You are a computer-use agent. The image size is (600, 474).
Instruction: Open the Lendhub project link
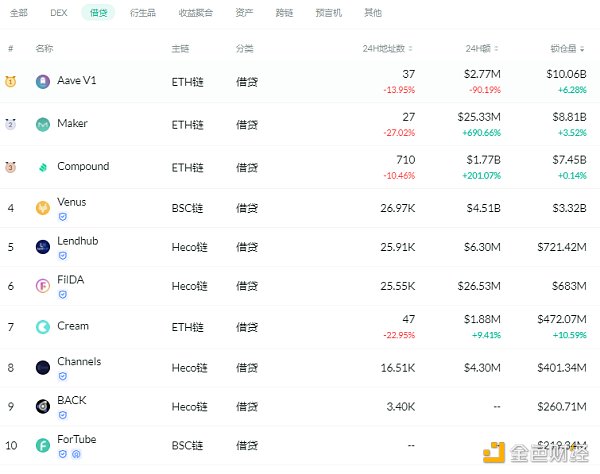pyautogui.click(x=78, y=241)
